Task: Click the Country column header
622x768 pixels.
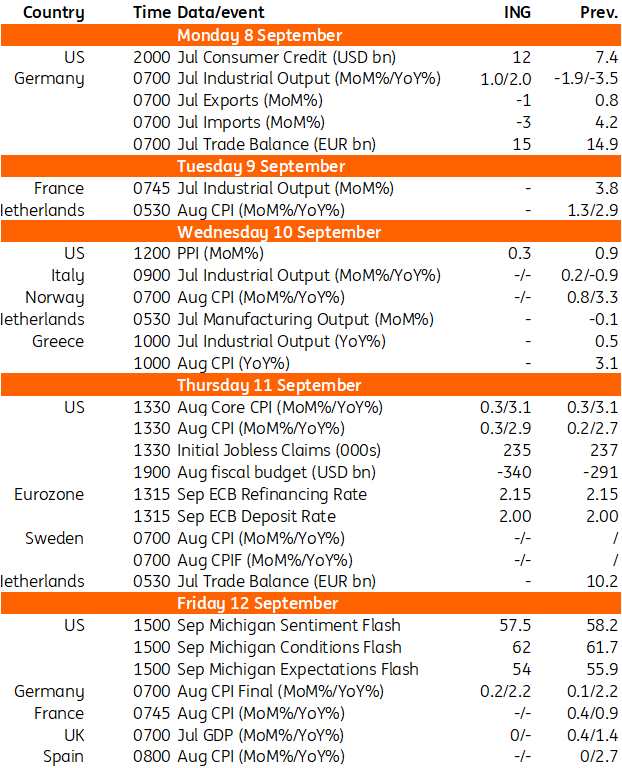Action: (53, 13)
